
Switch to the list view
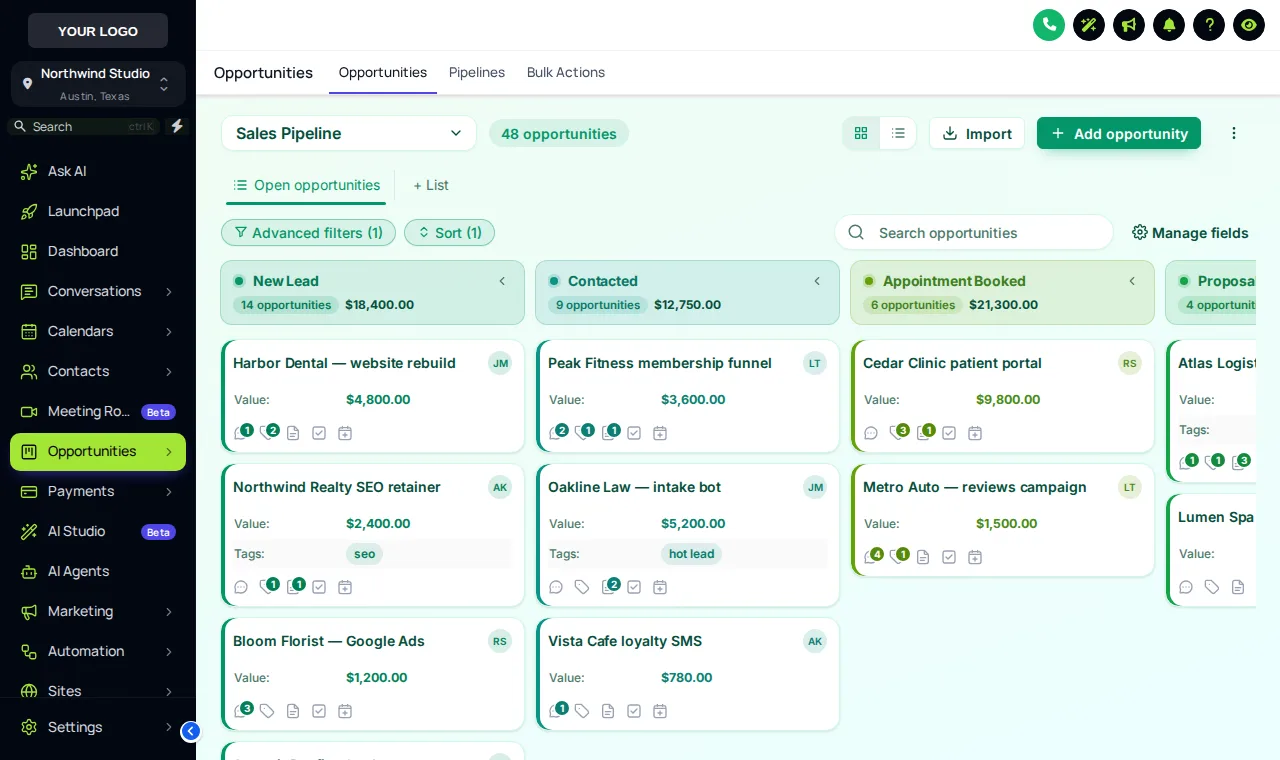pos(898,133)
